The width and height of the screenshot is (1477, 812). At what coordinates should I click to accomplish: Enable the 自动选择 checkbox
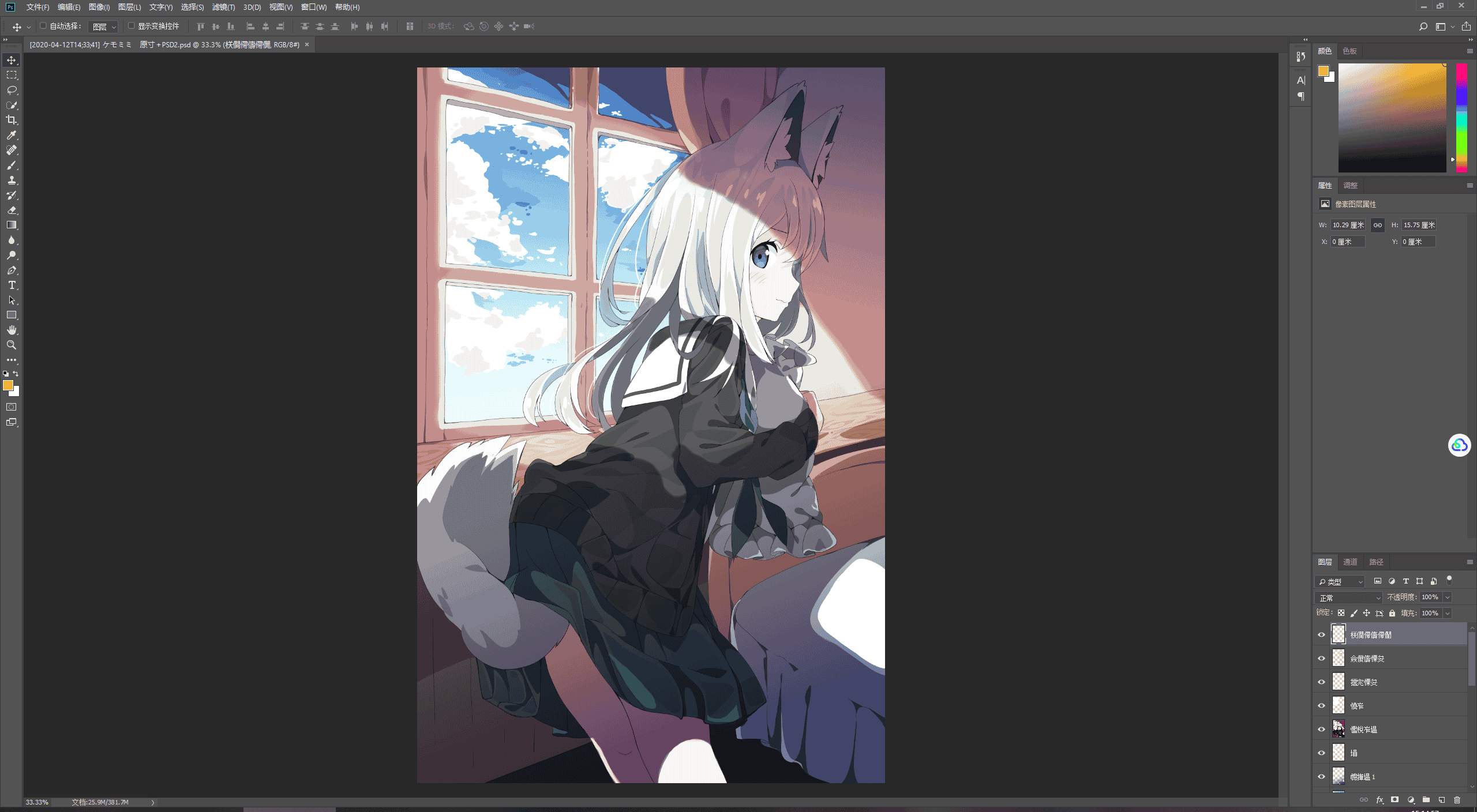pyautogui.click(x=43, y=26)
